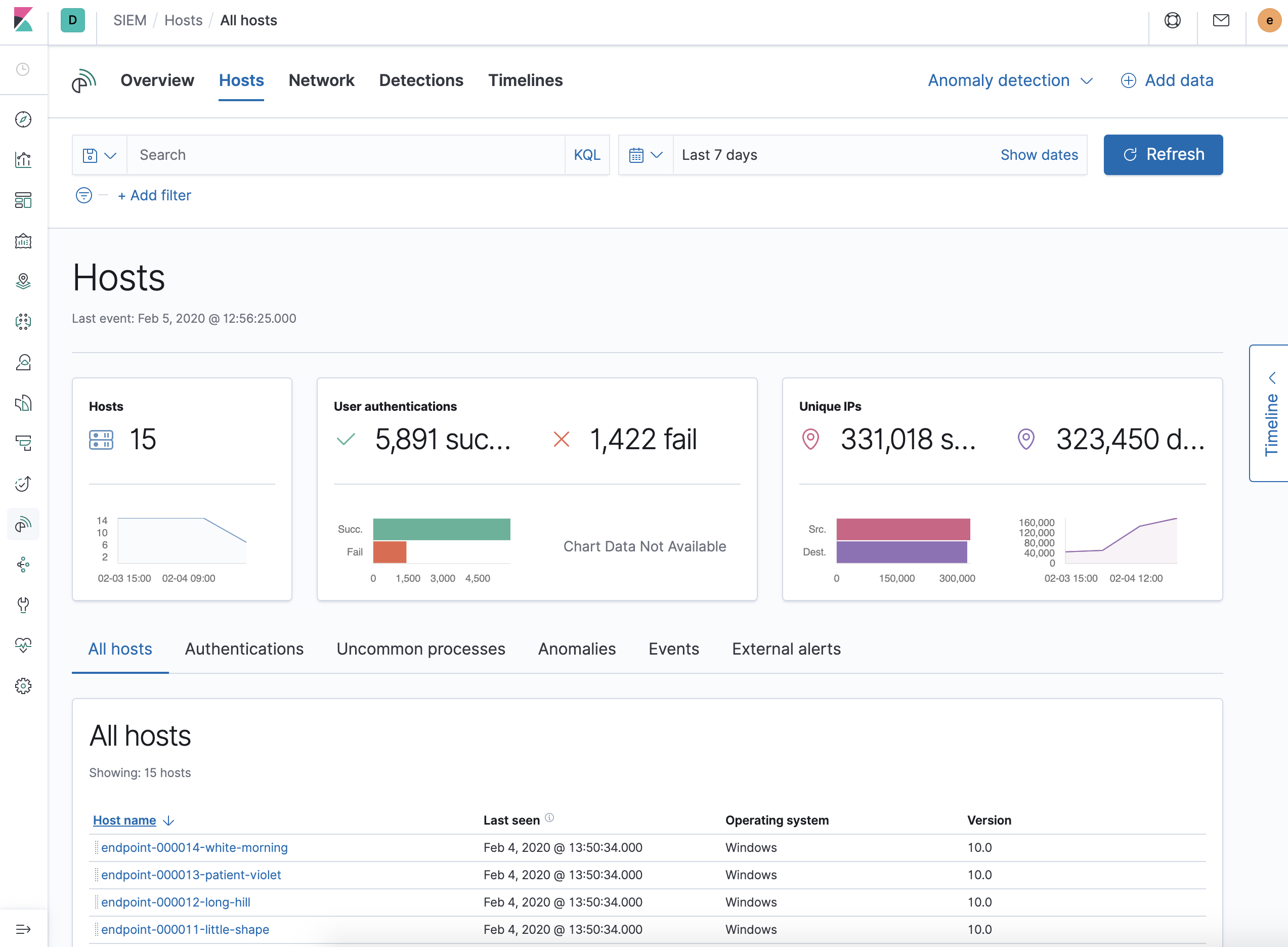Open the saved query dropdown menu
This screenshot has width=1288, height=947.
tap(99, 155)
